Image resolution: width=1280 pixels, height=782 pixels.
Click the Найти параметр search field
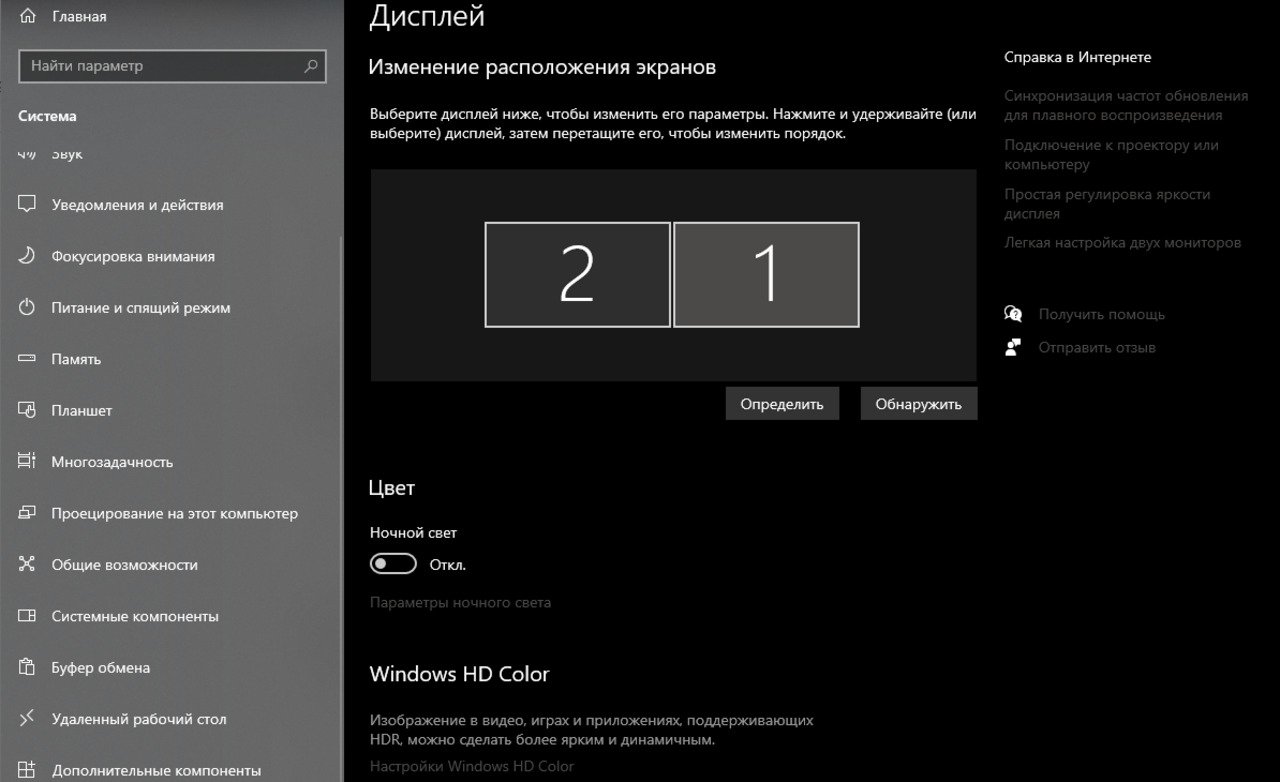coord(173,66)
